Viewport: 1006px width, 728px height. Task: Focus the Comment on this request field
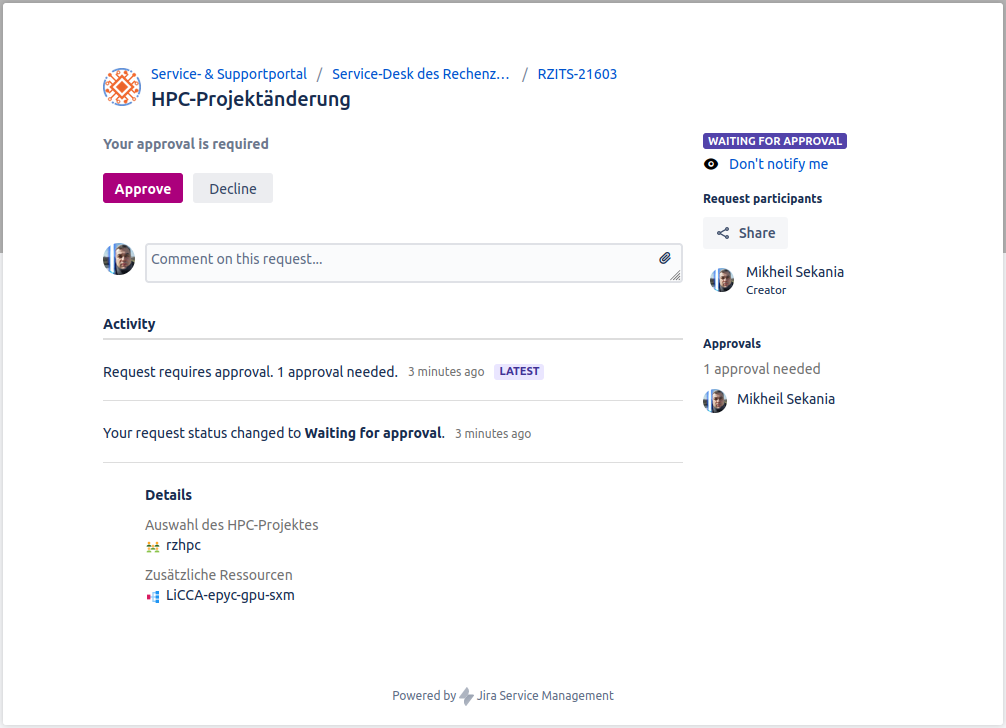400,262
